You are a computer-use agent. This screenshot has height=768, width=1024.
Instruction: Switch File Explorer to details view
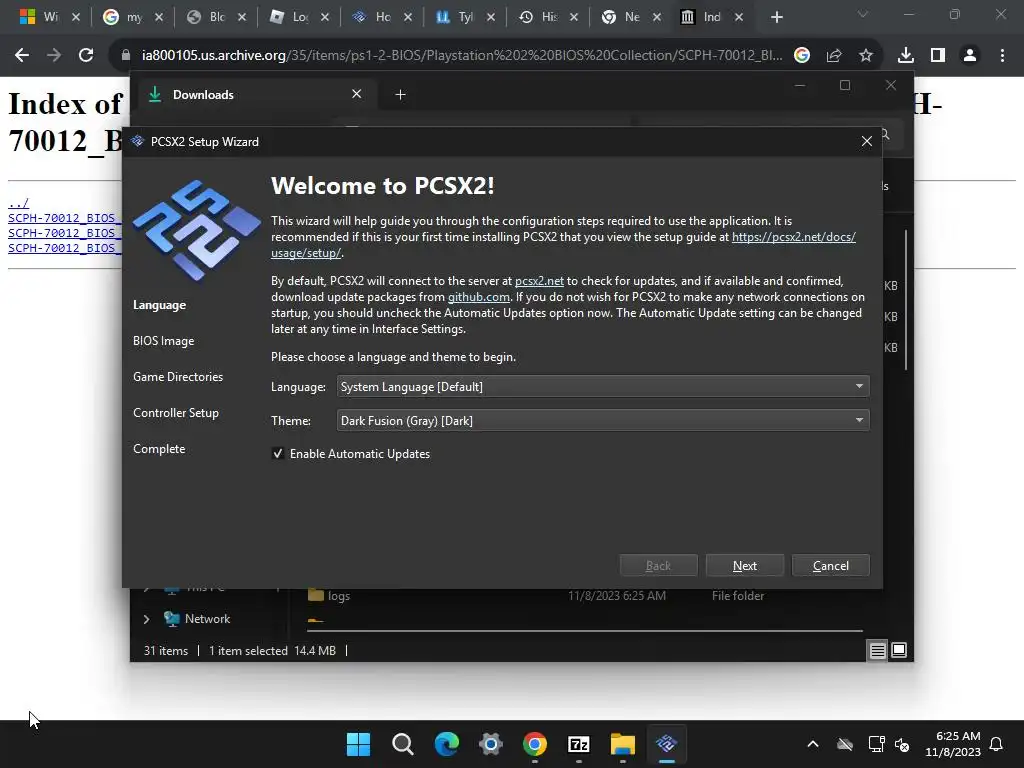(x=878, y=650)
